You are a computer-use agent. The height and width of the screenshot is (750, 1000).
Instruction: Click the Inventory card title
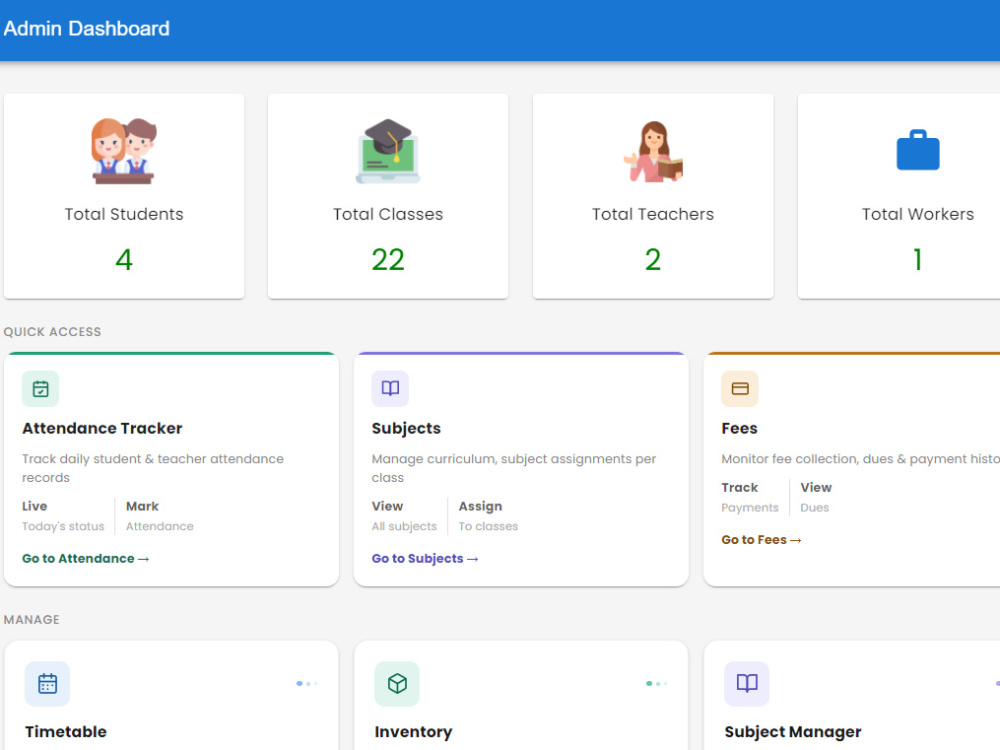tap(413, 732)
